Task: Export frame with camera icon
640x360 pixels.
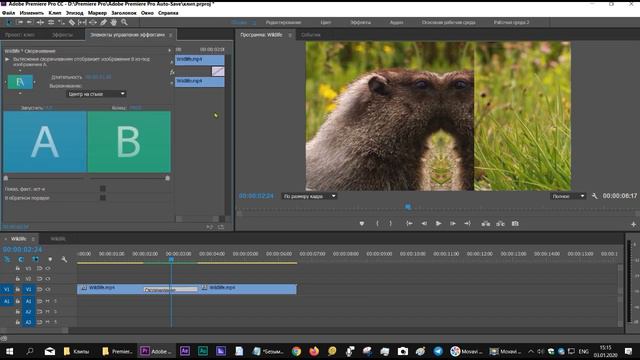Action: (515, 224)
